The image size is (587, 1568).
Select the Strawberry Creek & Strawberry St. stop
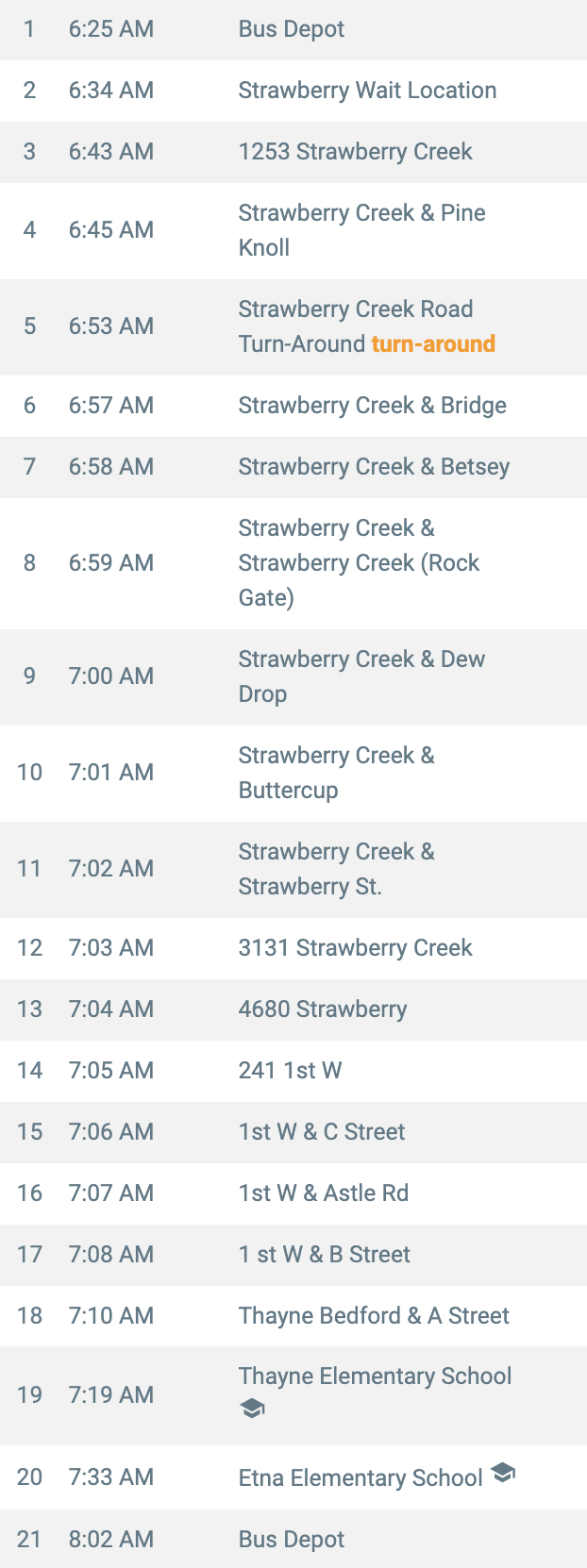(x=293, y=870)
